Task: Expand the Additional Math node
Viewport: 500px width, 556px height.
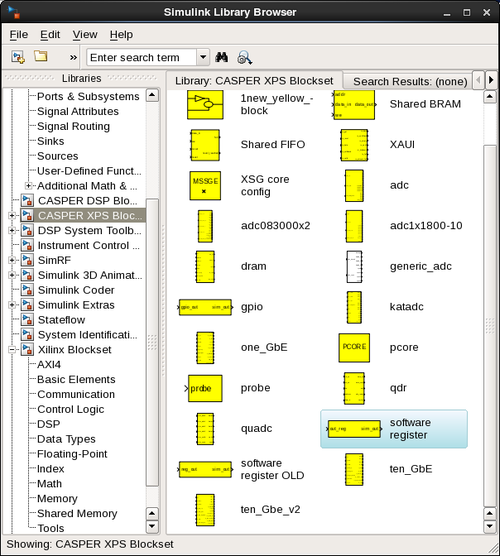Action: (28, 186)
